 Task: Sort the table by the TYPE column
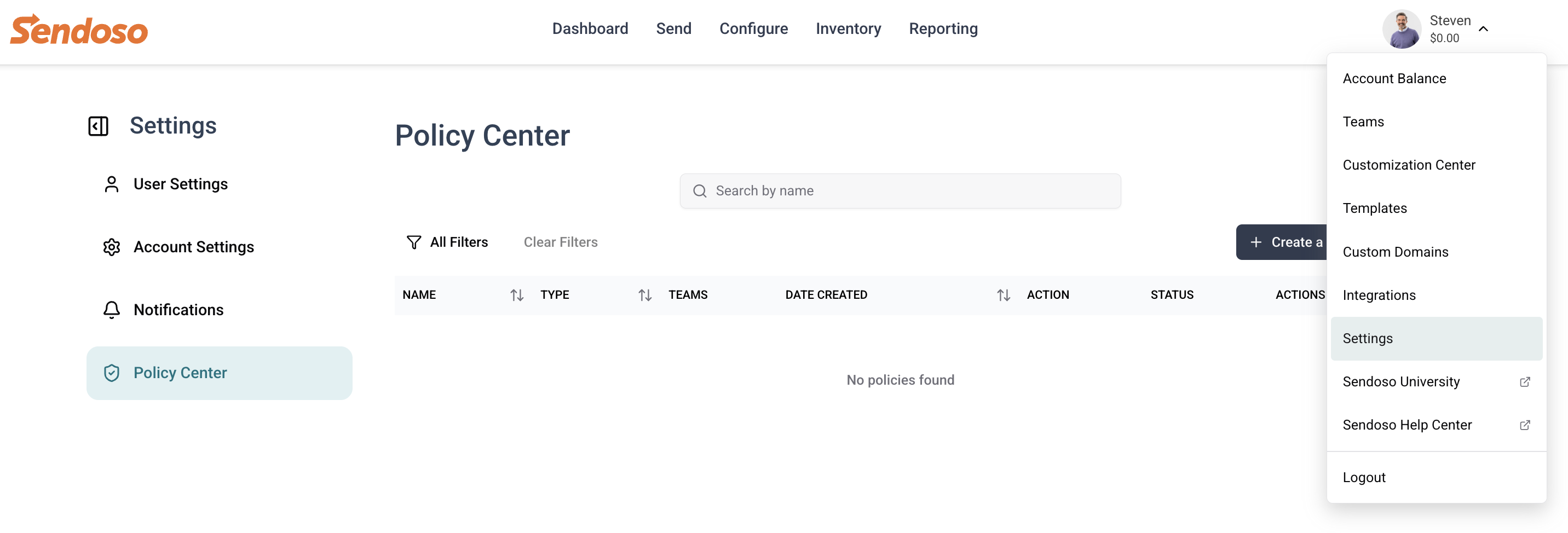pyautogui.click(x=645, y=295)
